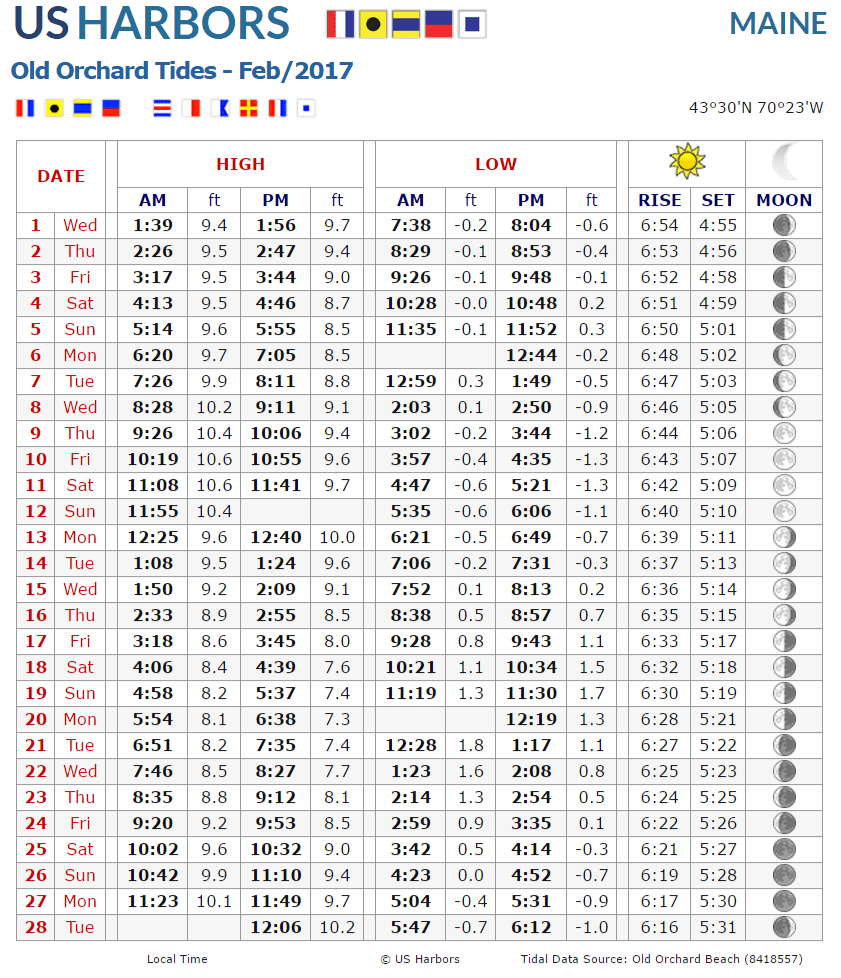
Task: Click high tide PM time 10:06 on Thu 9
Action: tap(276, 433)
